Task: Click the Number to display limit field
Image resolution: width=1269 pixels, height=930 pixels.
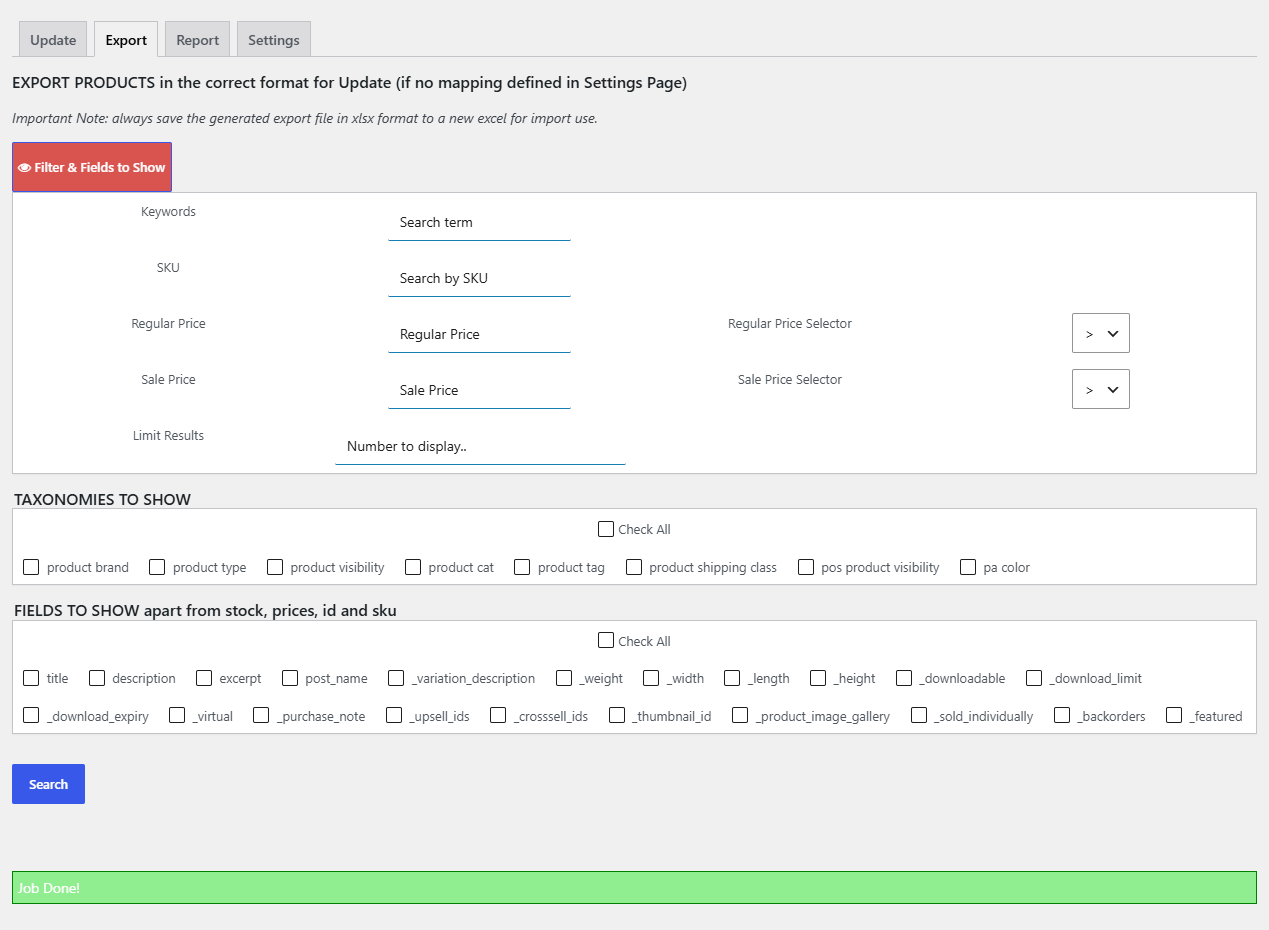Action: [480, 446]
